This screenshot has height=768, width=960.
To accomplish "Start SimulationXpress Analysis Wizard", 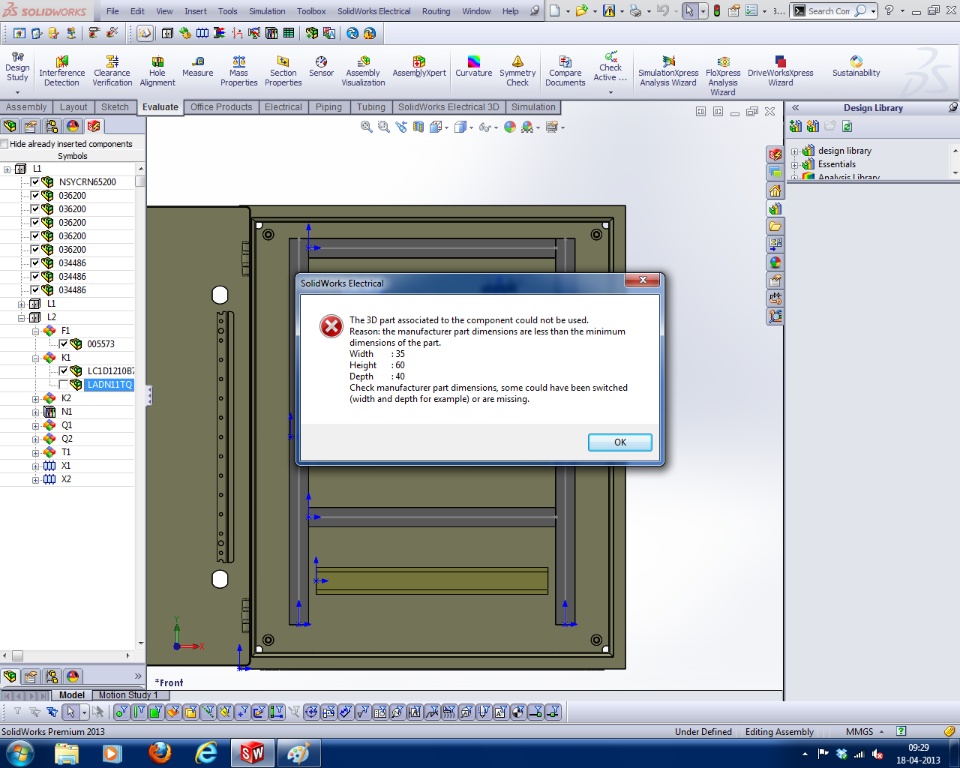I will (668, 71).
